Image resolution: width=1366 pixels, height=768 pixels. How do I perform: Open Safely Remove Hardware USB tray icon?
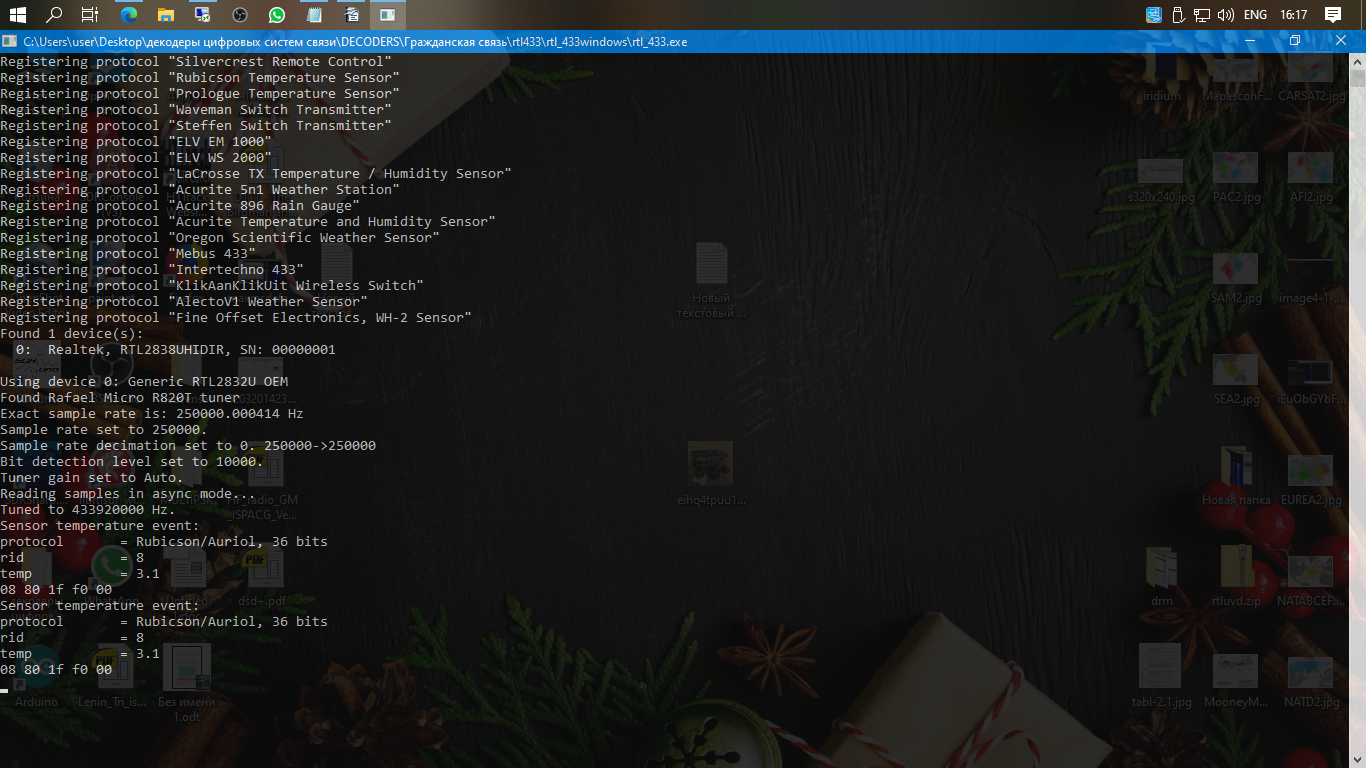point(1177,15)
